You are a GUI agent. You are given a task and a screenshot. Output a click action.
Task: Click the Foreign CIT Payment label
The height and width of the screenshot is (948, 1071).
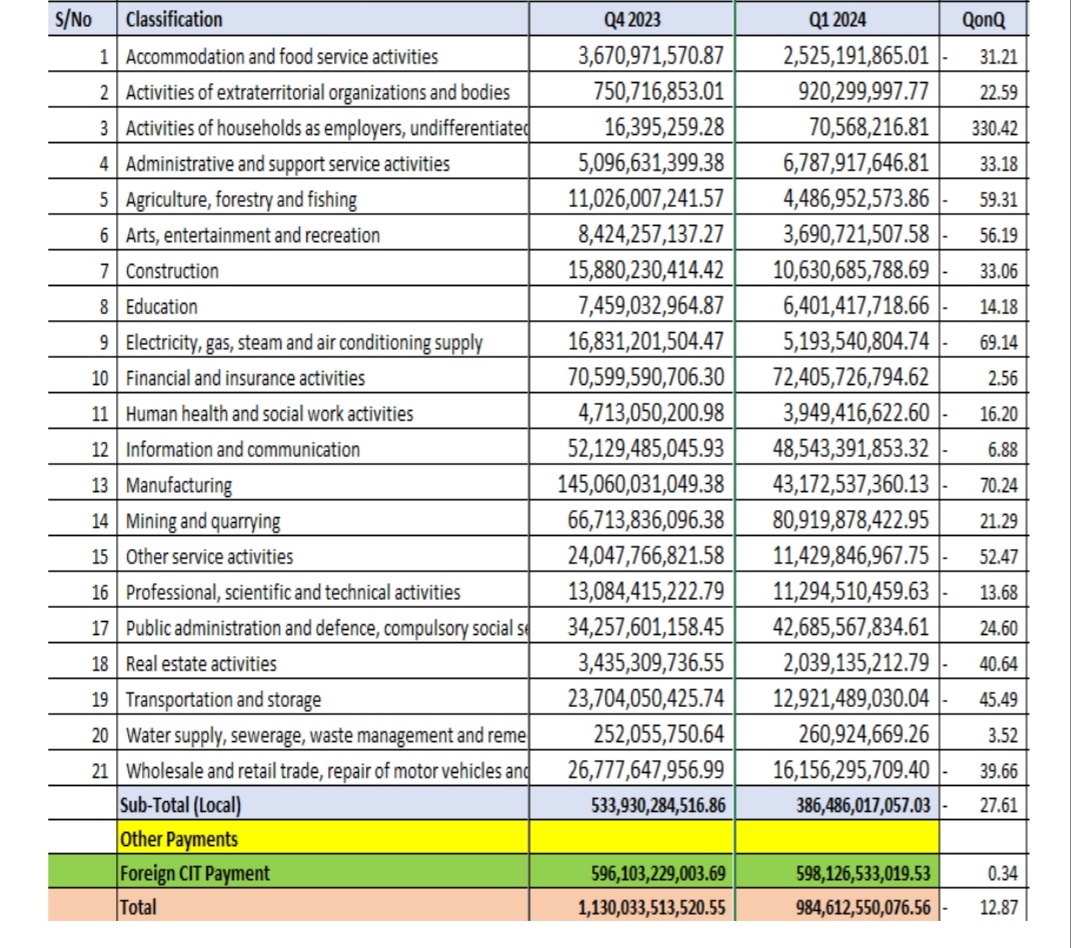[195, 873]
